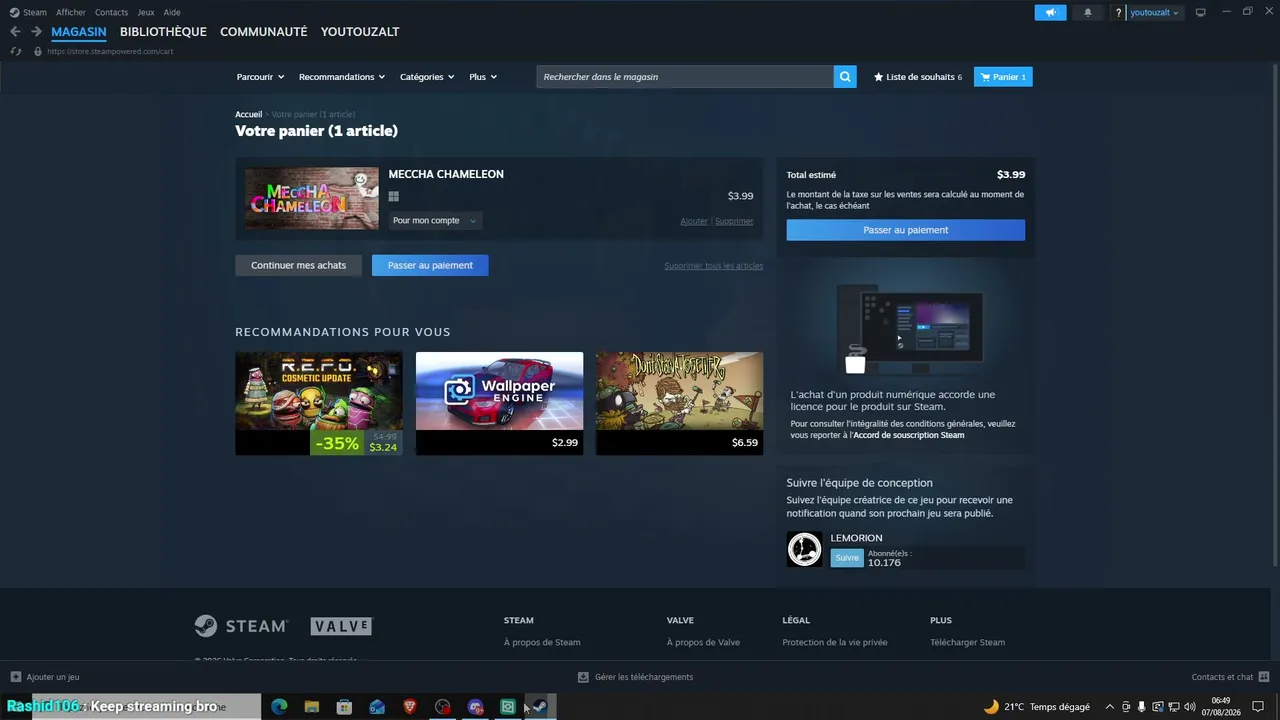The width and height of the screenshot is (1280, 720).
Task: Open the Don't Starve Together recommendation
Action: (x=679, y=403)
